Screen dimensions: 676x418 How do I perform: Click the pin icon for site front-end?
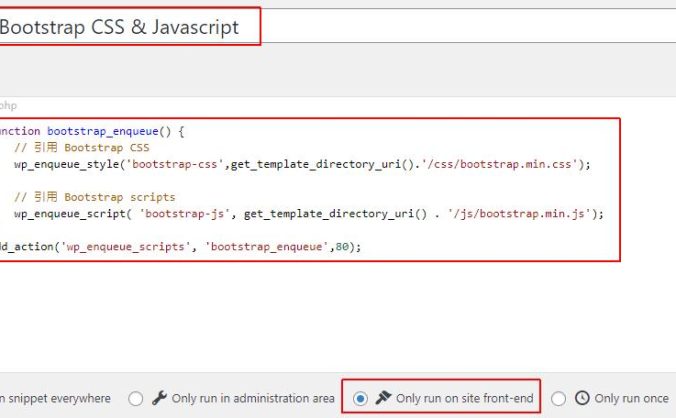coord(383,398)
